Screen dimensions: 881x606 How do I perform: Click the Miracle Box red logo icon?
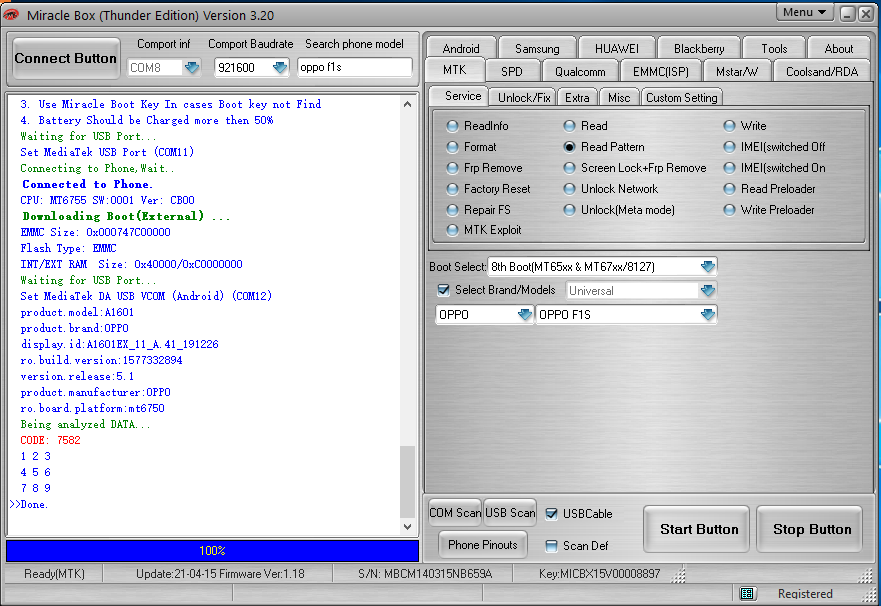11,14
